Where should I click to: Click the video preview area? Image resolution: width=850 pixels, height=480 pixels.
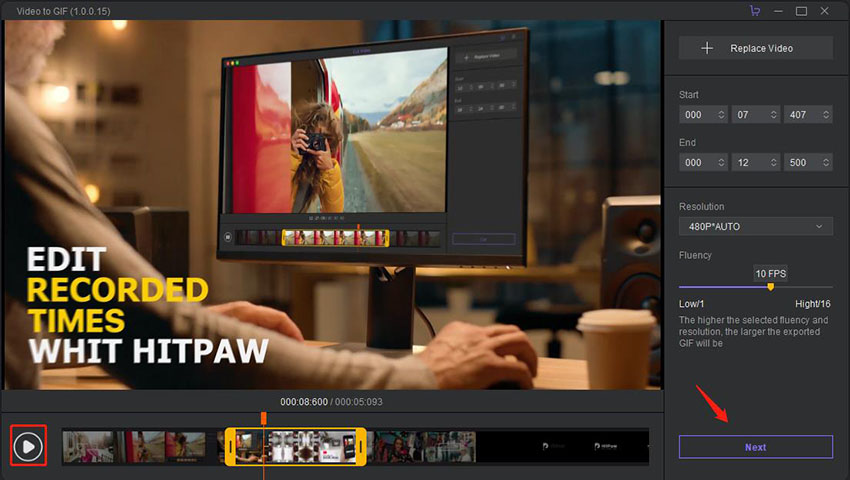coord(333,205)
